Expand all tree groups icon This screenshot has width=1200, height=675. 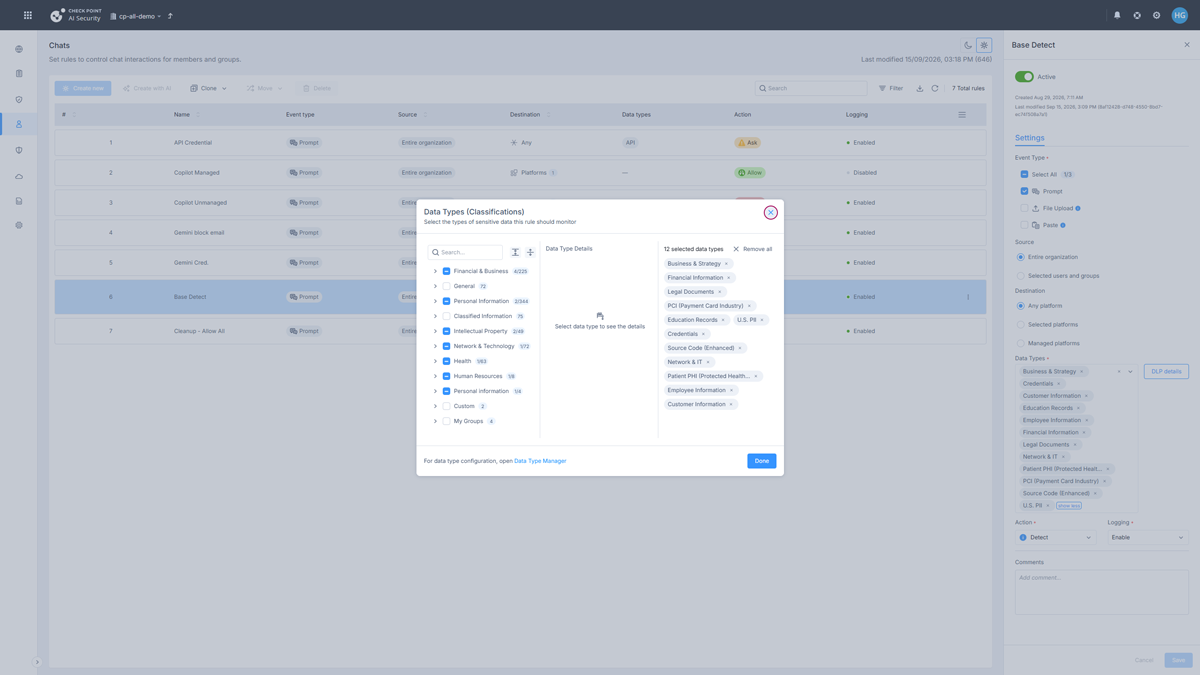click(515, 252)
